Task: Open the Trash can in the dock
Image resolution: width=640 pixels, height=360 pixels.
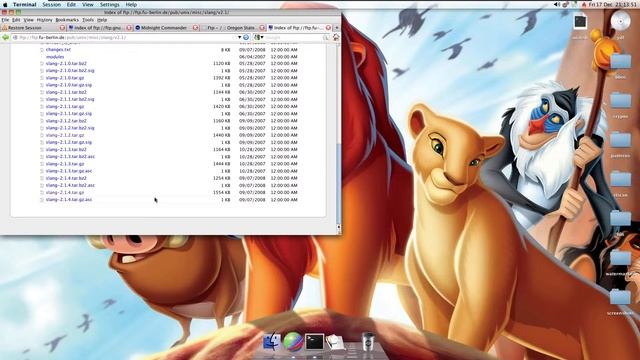Action: coord(368,341)
